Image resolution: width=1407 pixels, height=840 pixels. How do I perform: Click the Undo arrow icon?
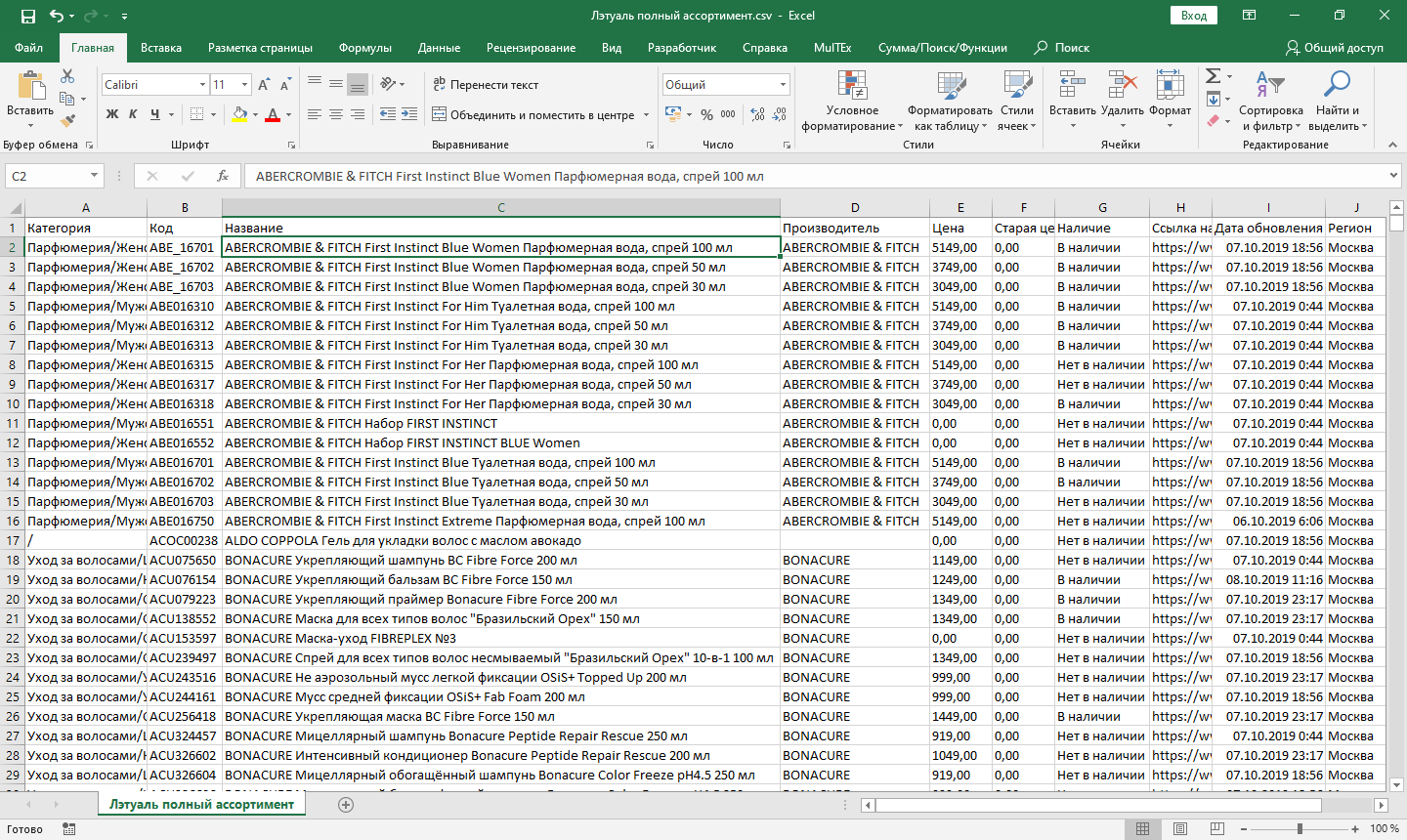(x=57, y=16)
